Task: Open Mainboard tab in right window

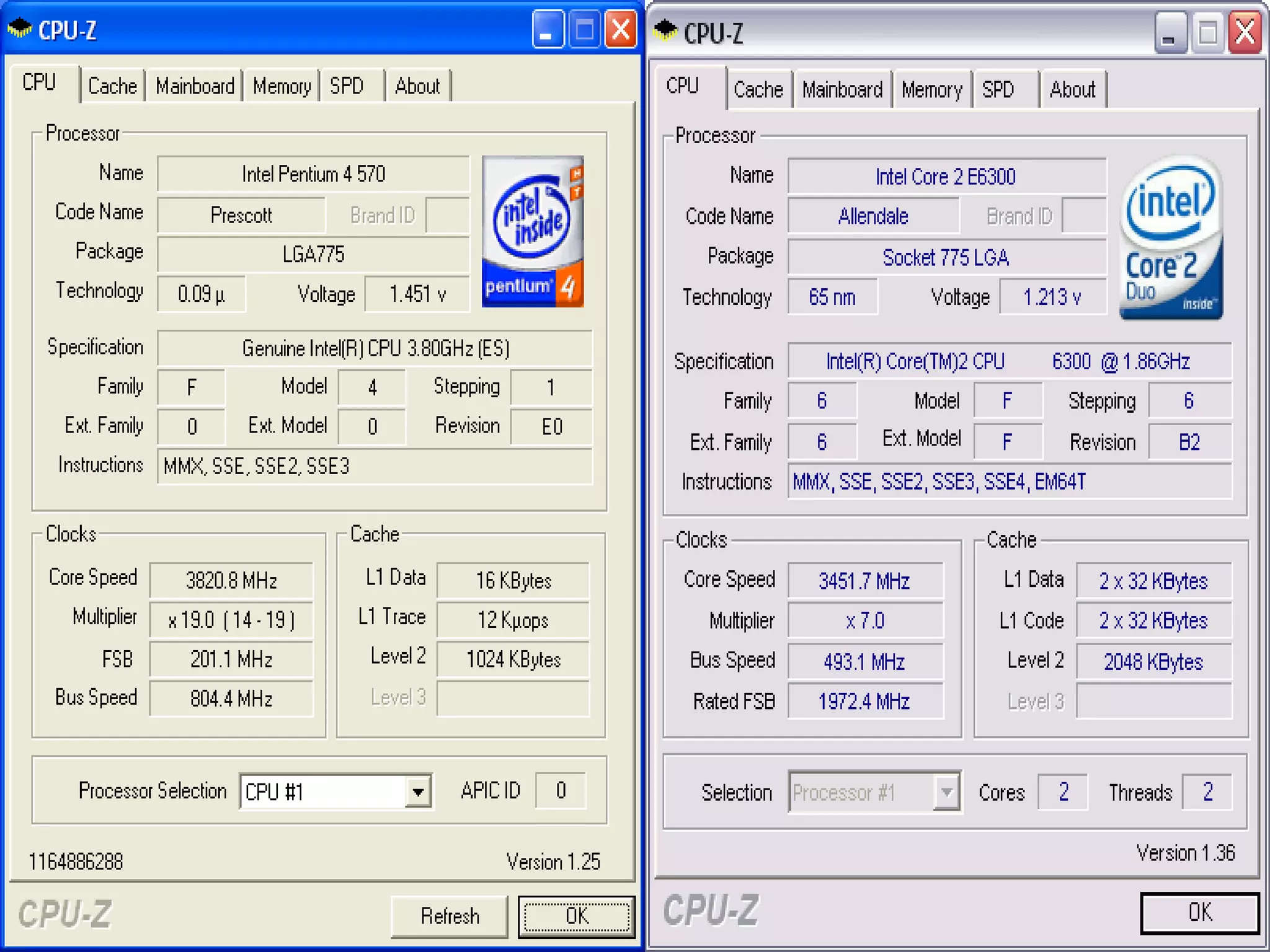Action: point(841,90)
